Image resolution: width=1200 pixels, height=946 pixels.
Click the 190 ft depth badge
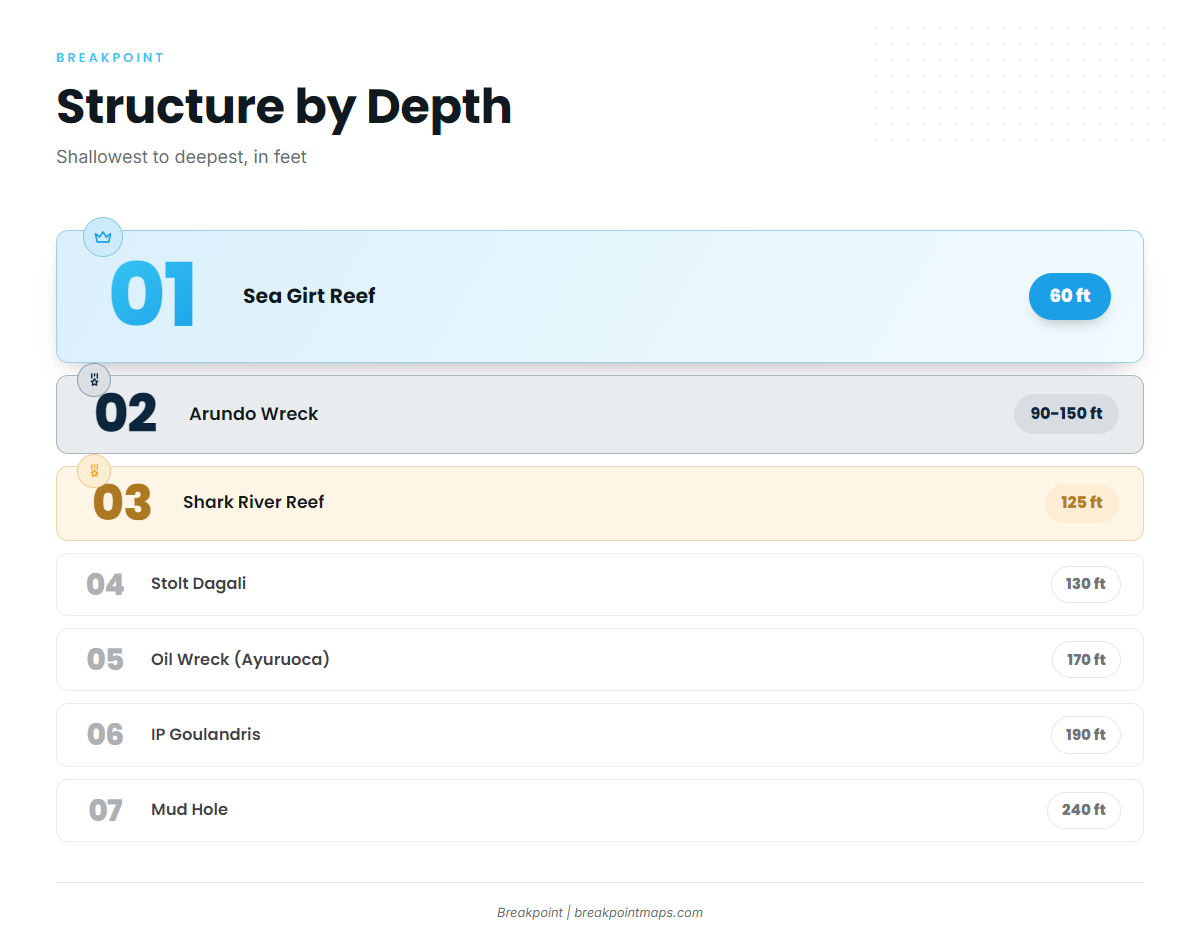[x=1086, y=735]
